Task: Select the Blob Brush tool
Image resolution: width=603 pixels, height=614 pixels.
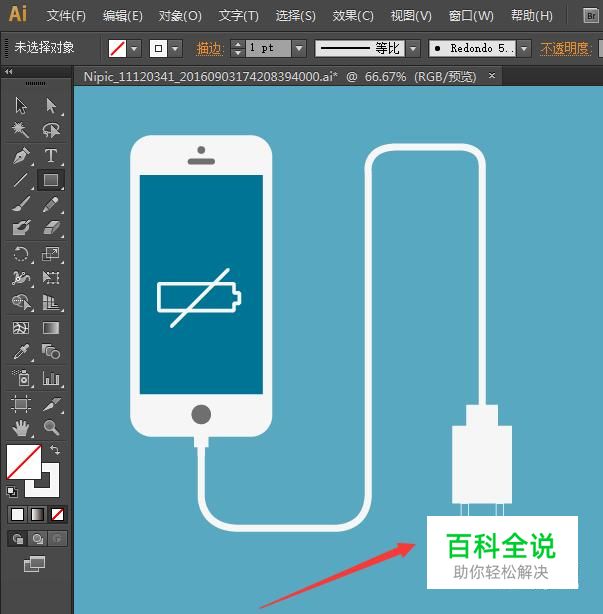Action: pos(21,228)
